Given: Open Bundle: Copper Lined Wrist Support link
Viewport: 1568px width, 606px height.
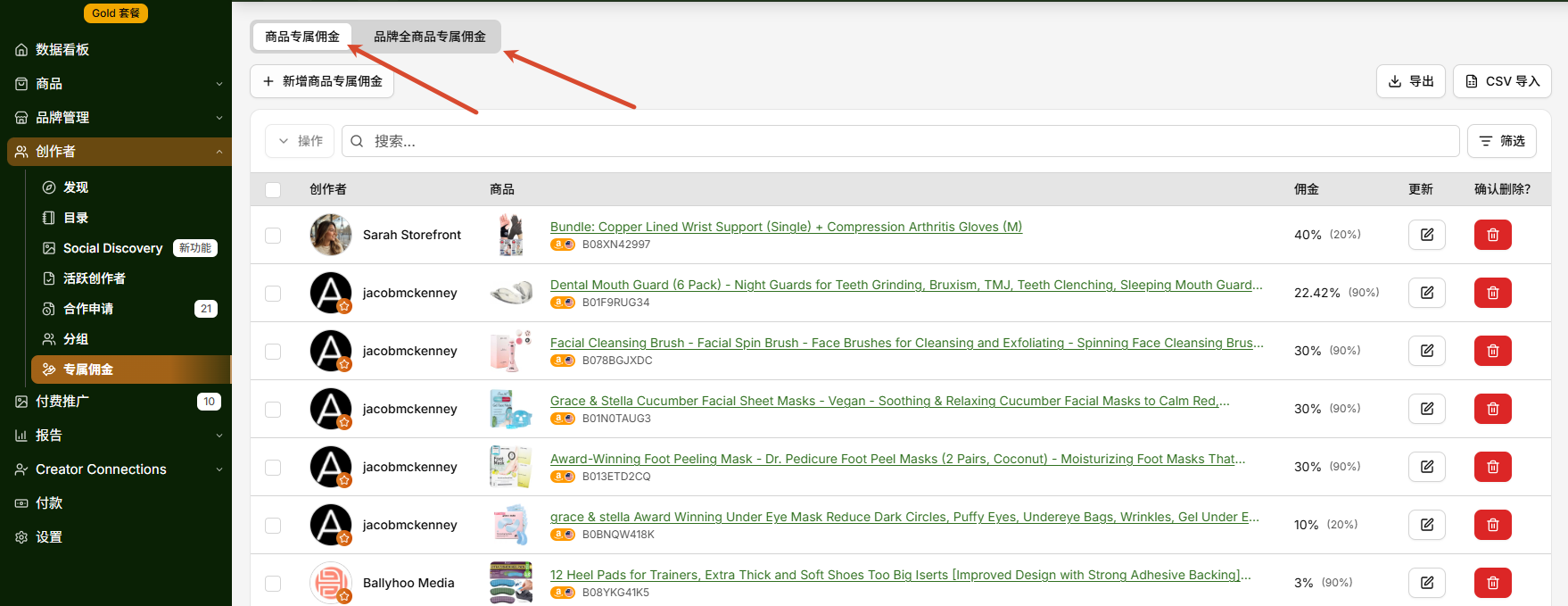Looking at the screenshot, I should 786,227.
